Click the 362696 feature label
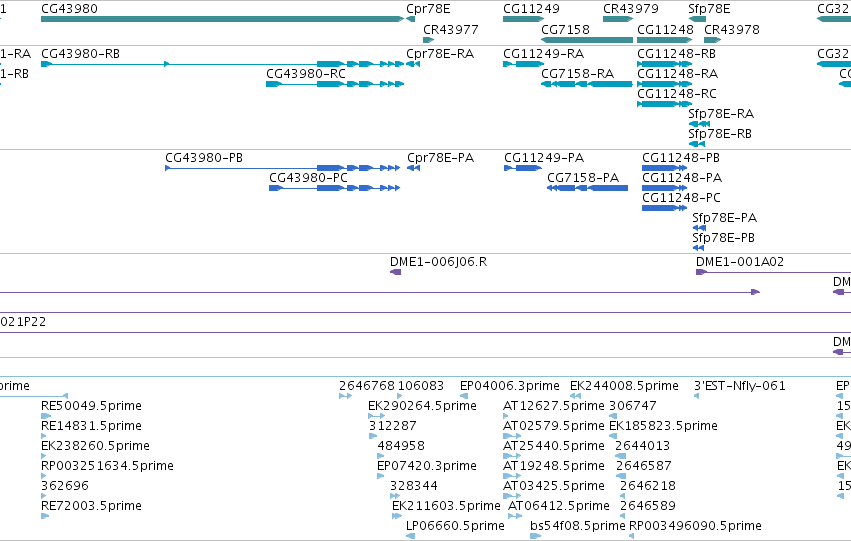 pyautogui.click(x=65, y=486)
